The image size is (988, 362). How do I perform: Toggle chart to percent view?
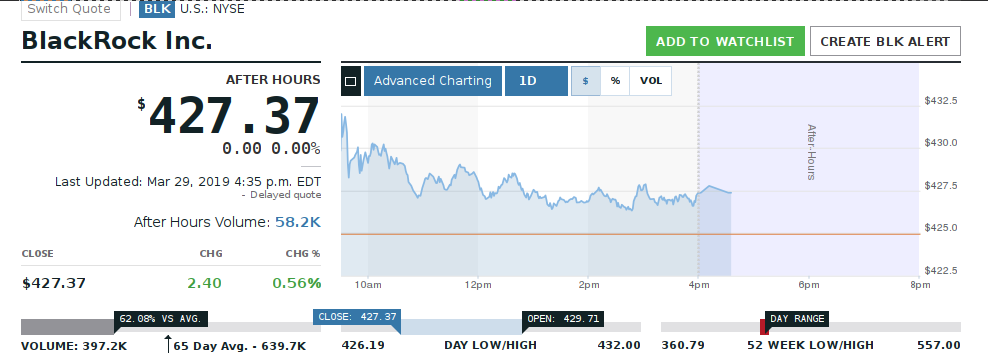pyautogui.click(x=615, y=81)
